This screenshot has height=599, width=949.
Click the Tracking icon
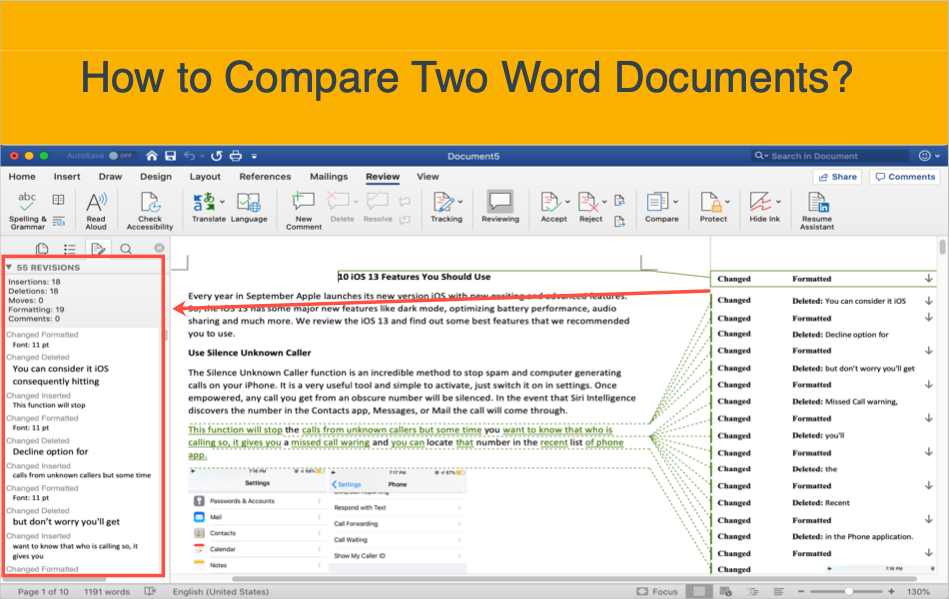pyautogui.click(x=442, y=201)
